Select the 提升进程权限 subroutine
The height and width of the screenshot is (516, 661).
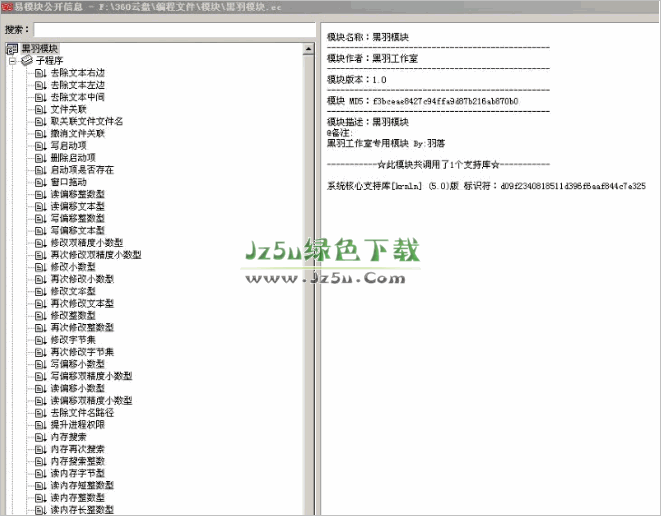78,425
